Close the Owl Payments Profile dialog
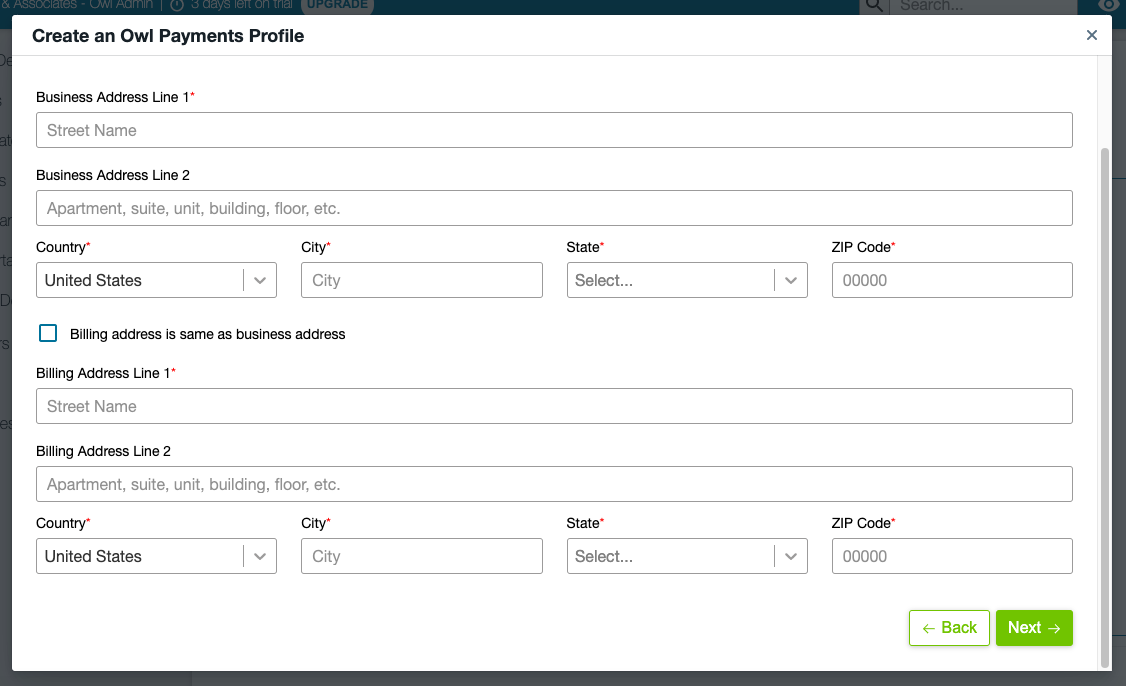The width and height of the screenshot is (1126, 686). (x=1092, y=35)
